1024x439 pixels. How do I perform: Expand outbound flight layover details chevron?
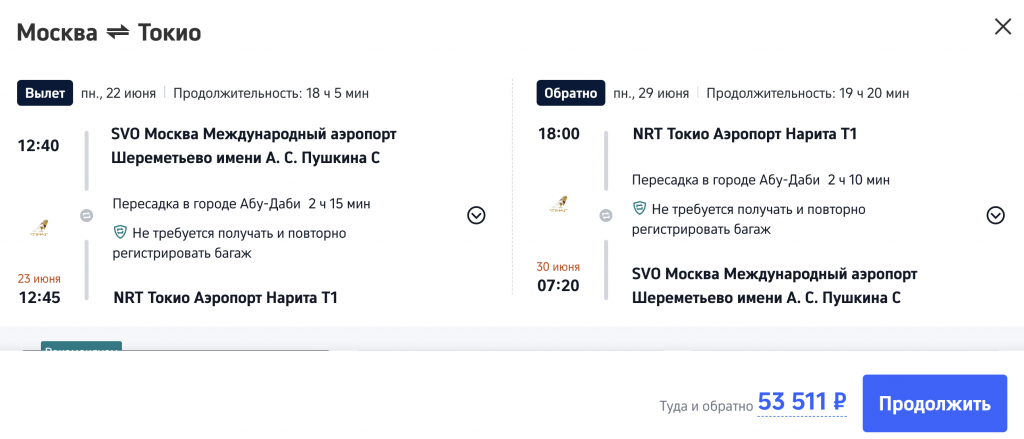click(x=476, y=215)
